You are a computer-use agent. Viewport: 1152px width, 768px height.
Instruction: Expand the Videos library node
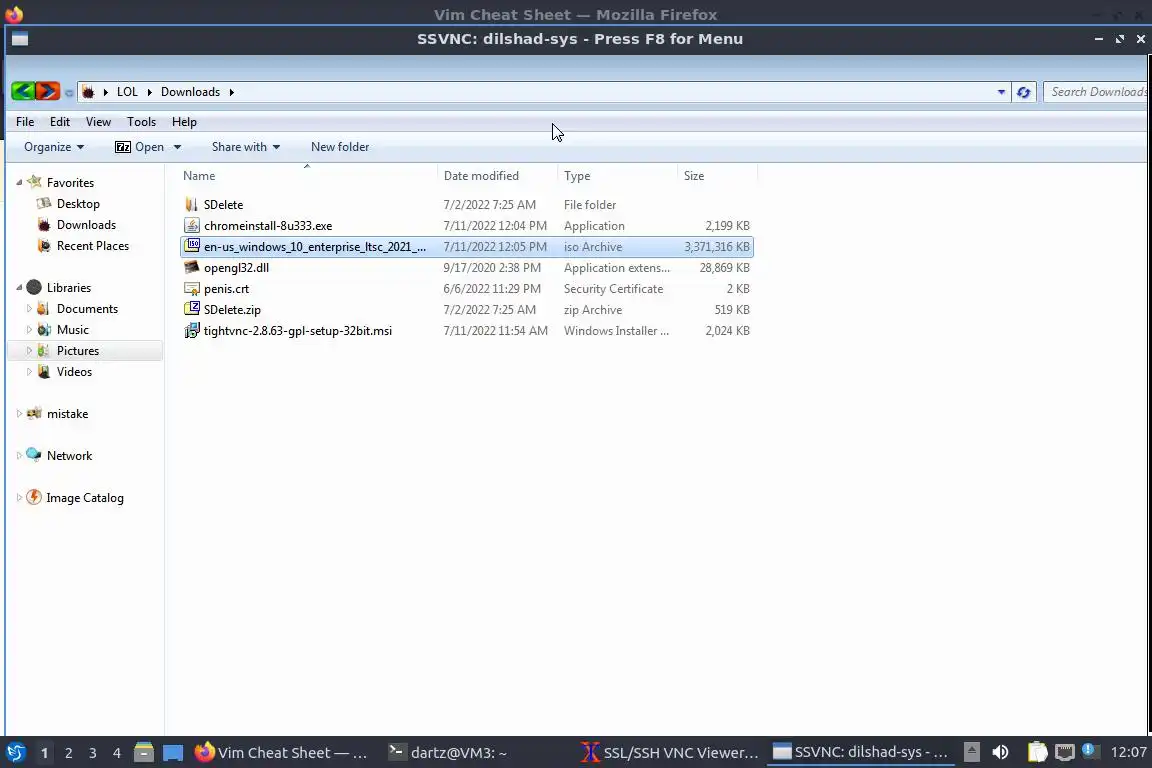(29, 372)
